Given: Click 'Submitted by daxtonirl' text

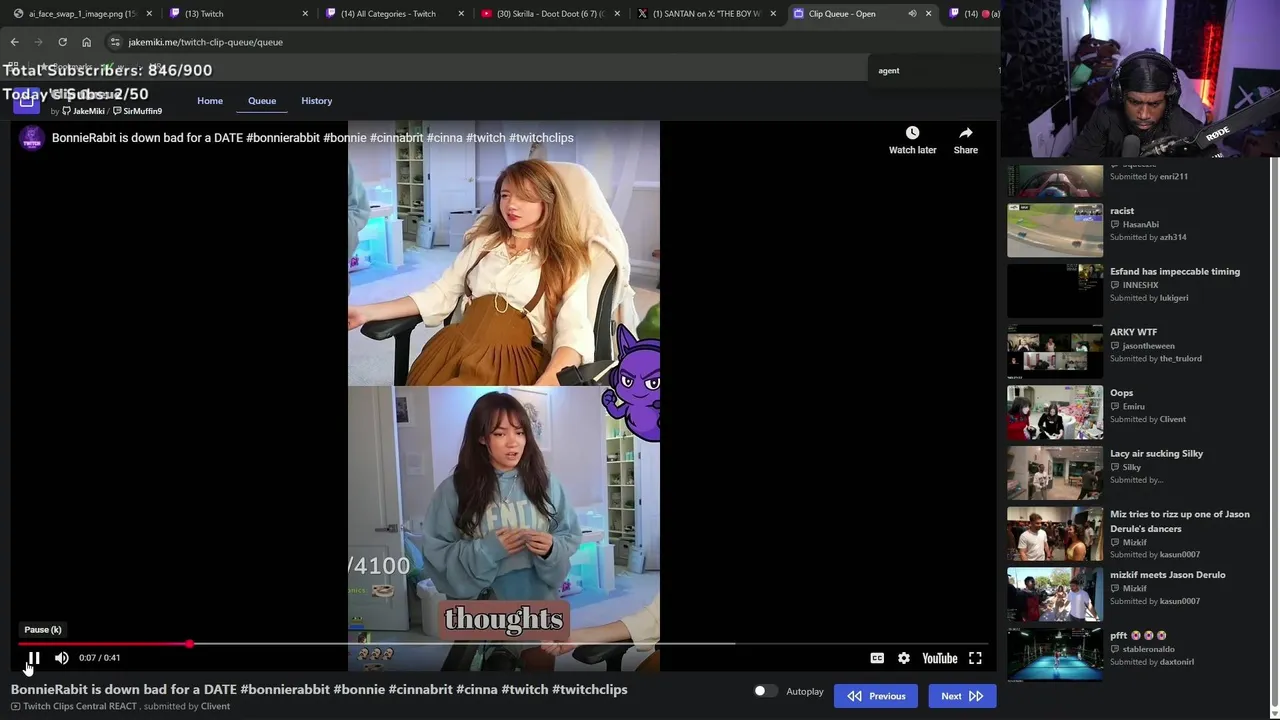Looking at the screenshot, I should coord(1152,662).
